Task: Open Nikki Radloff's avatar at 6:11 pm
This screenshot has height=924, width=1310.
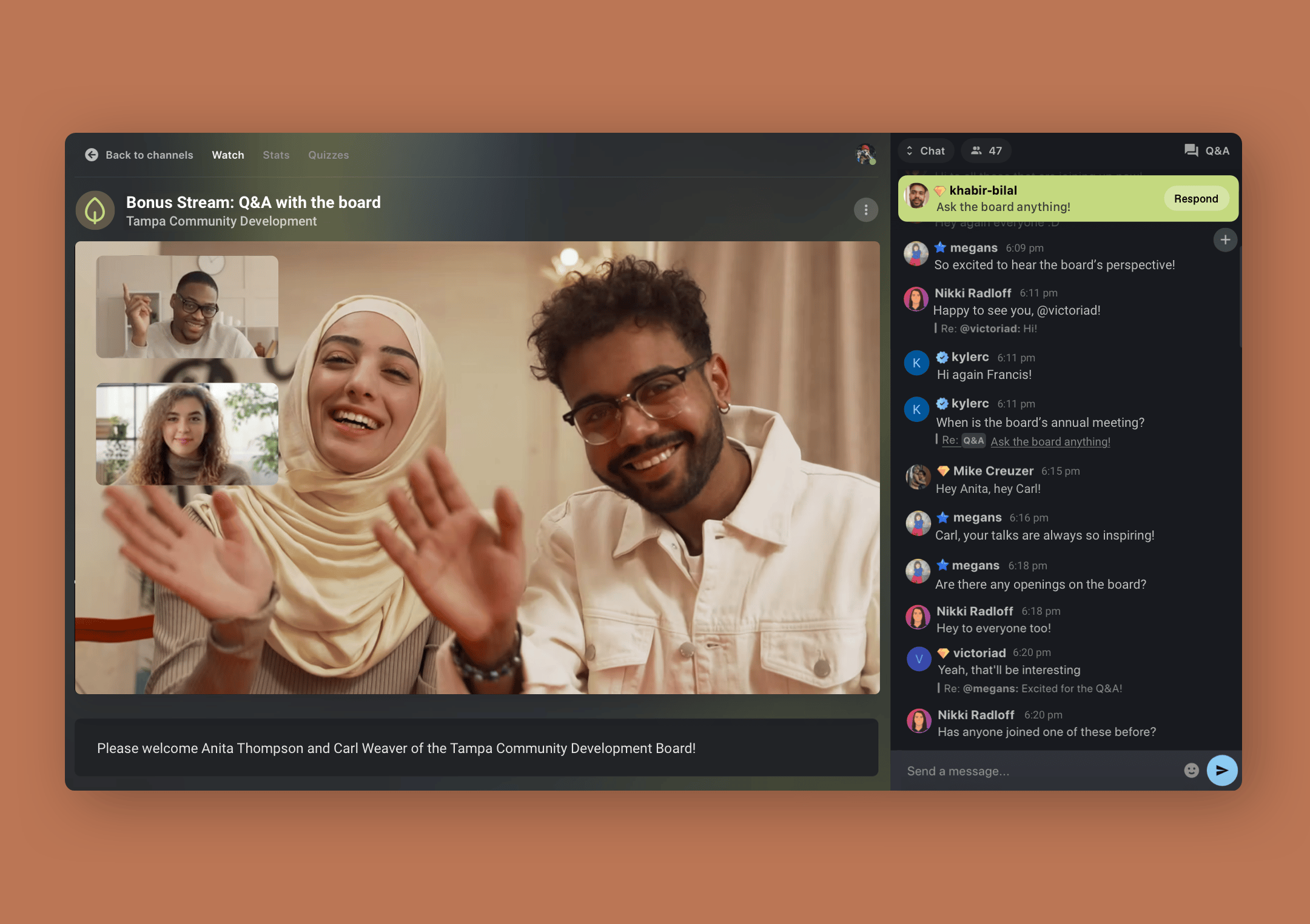Action: pyautogui.click(x=916, y=299)
